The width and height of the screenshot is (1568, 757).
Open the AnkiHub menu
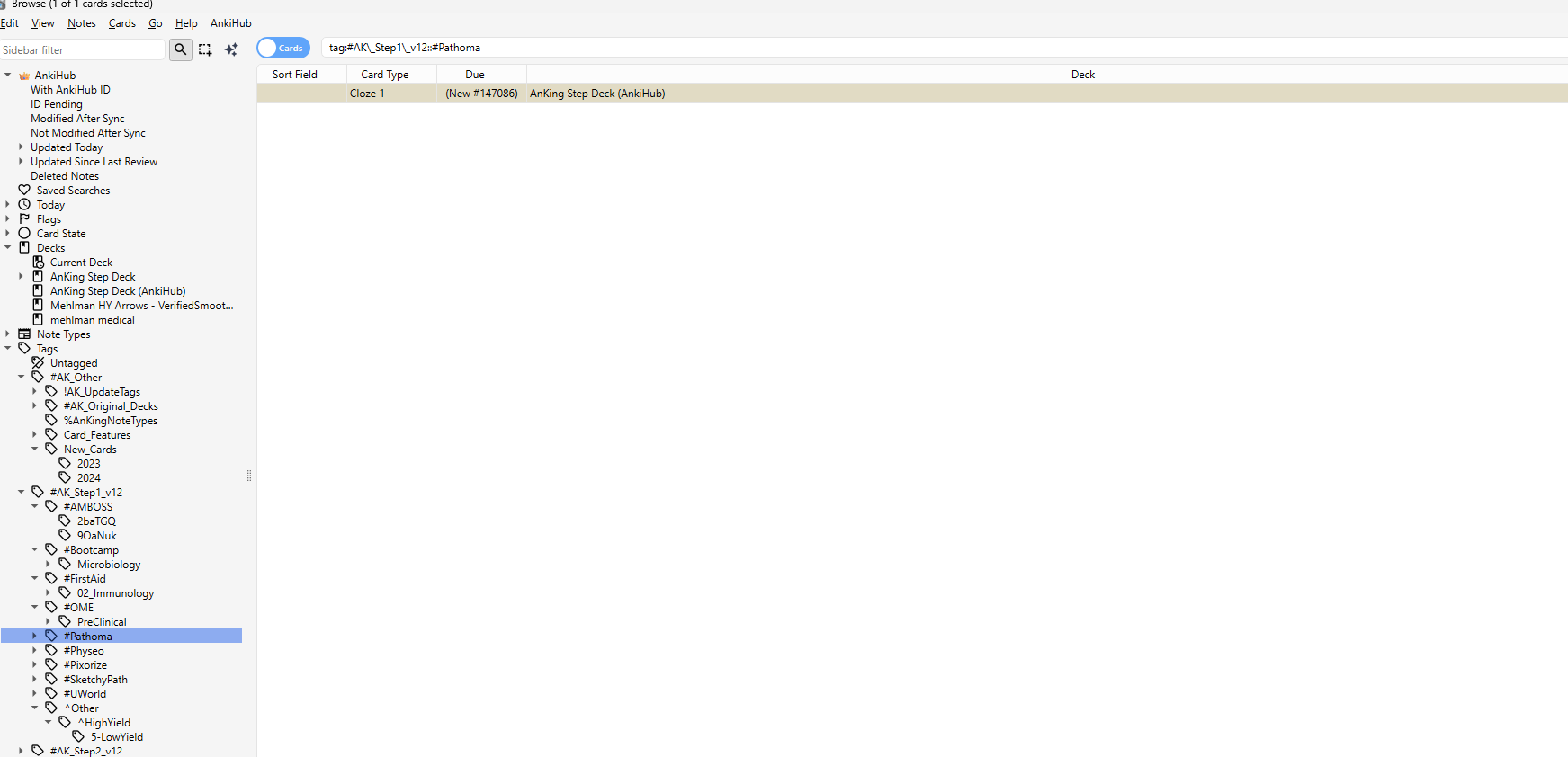(230, 23)
